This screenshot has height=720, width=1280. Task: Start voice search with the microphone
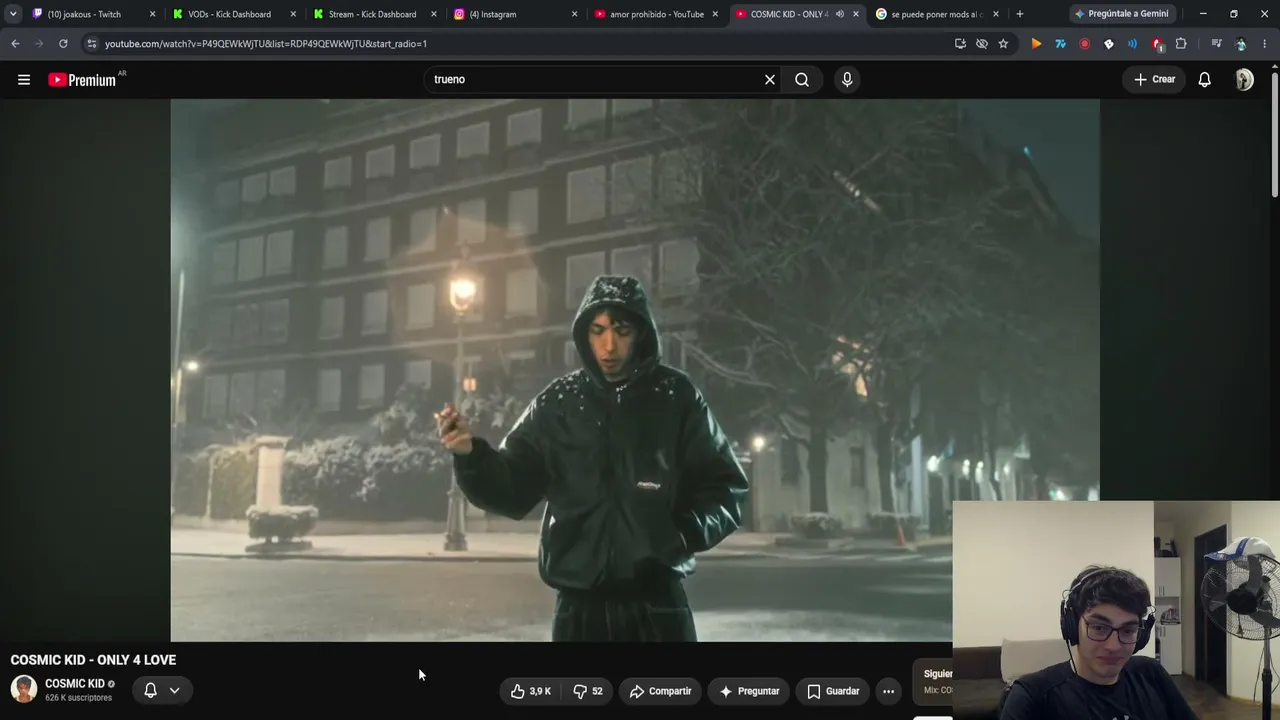847,80
